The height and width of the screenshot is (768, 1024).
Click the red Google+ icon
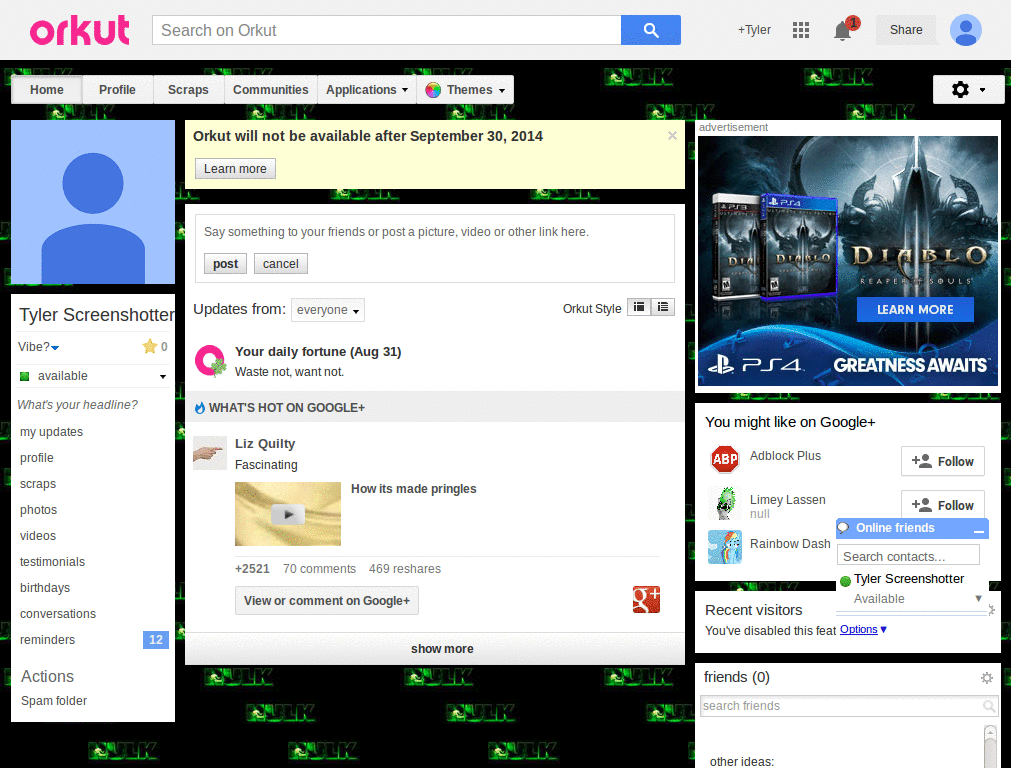(x=646, y=600)
